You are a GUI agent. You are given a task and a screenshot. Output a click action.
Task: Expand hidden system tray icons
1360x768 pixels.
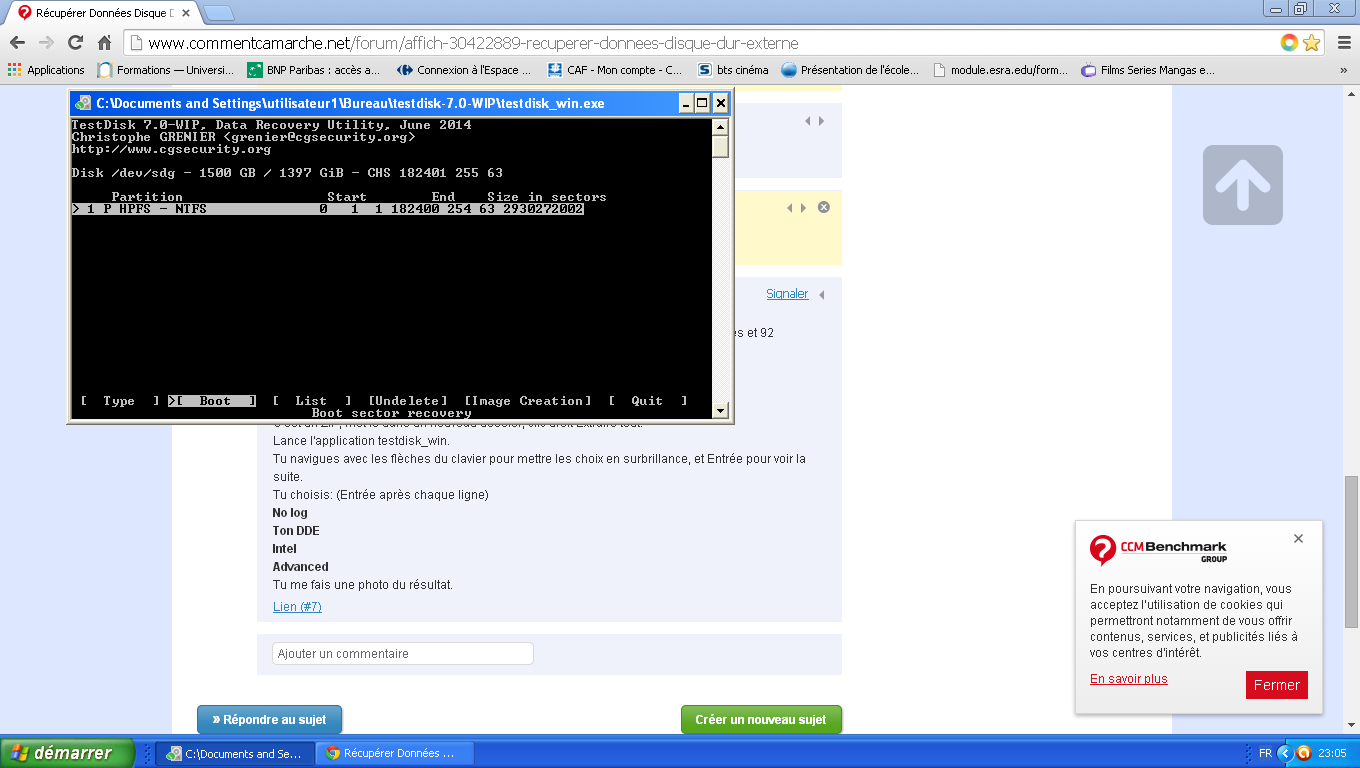point(1286,753)
